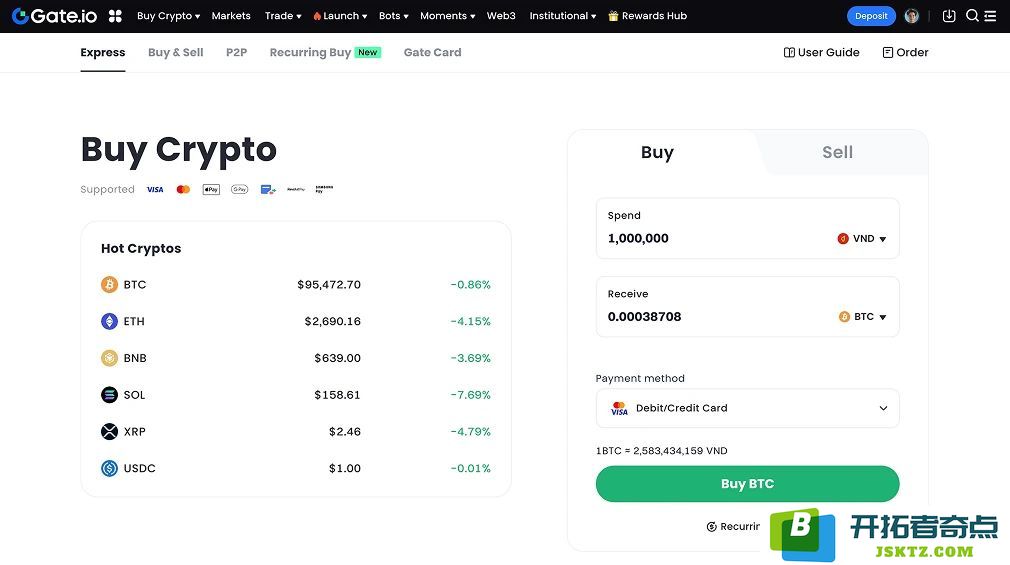Expand the BTC receive currency dropdown
1010x565 pixels.
click(862, 316)
